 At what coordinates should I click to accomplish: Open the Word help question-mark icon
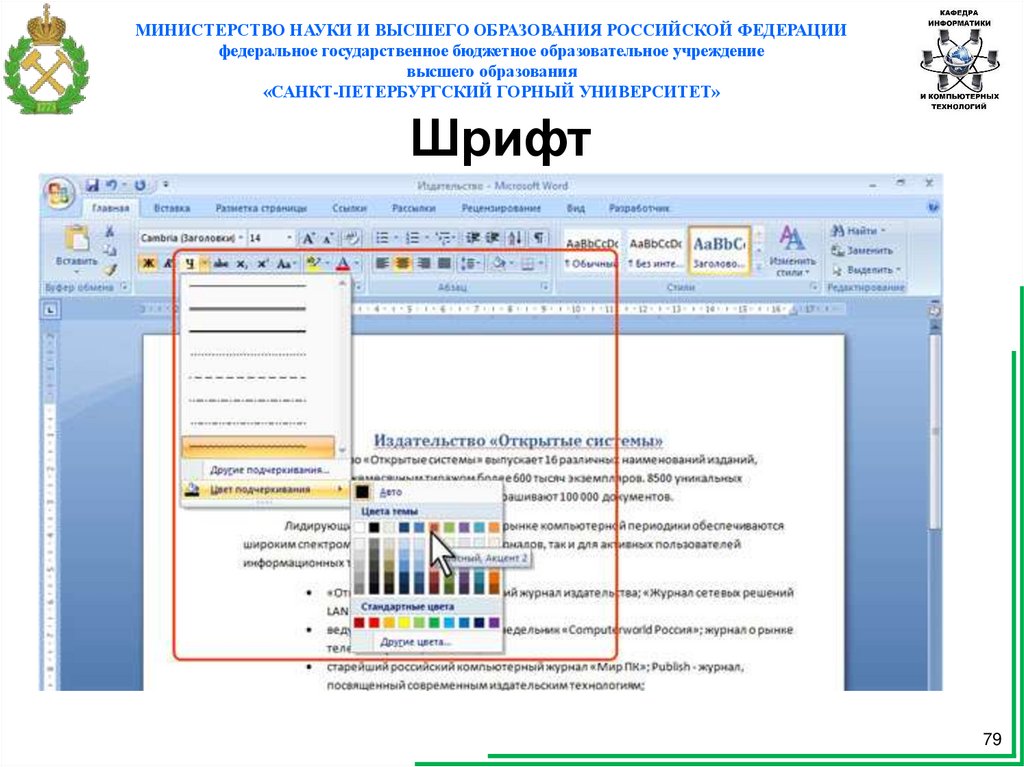pyautogui.click(x=933, y=208)
